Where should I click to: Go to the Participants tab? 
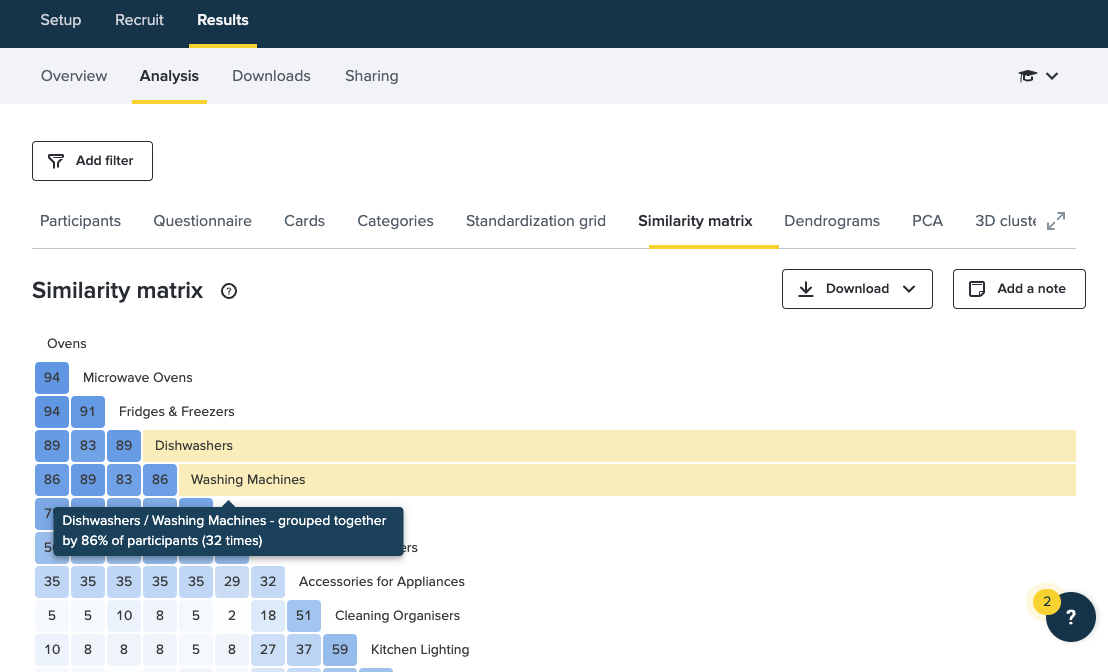click(80, 221)
